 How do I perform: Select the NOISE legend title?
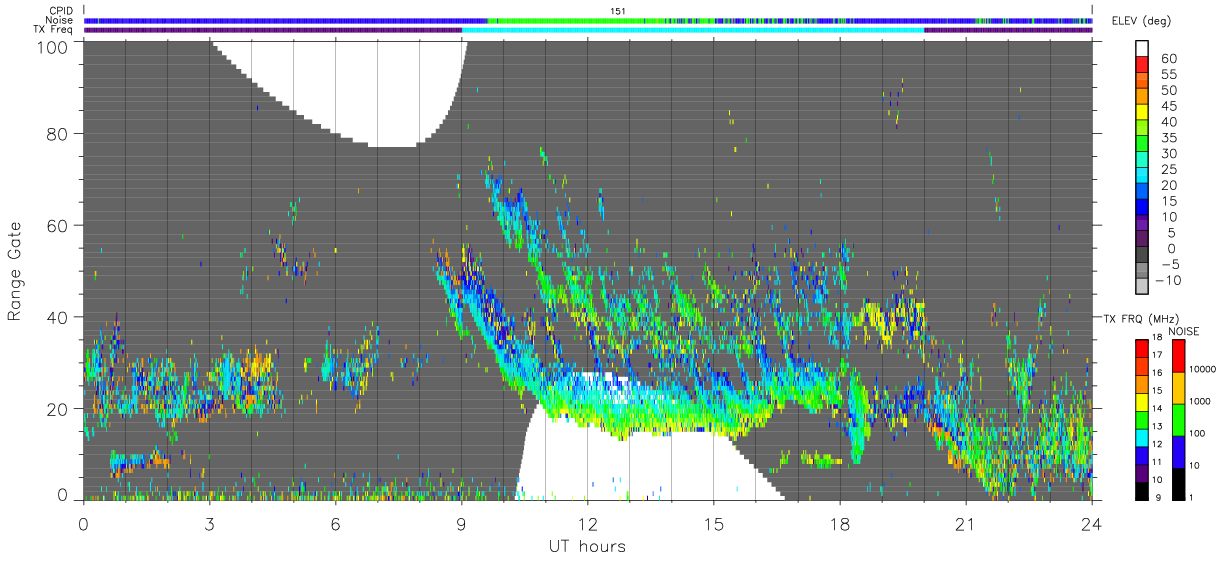pos(1184,330)
